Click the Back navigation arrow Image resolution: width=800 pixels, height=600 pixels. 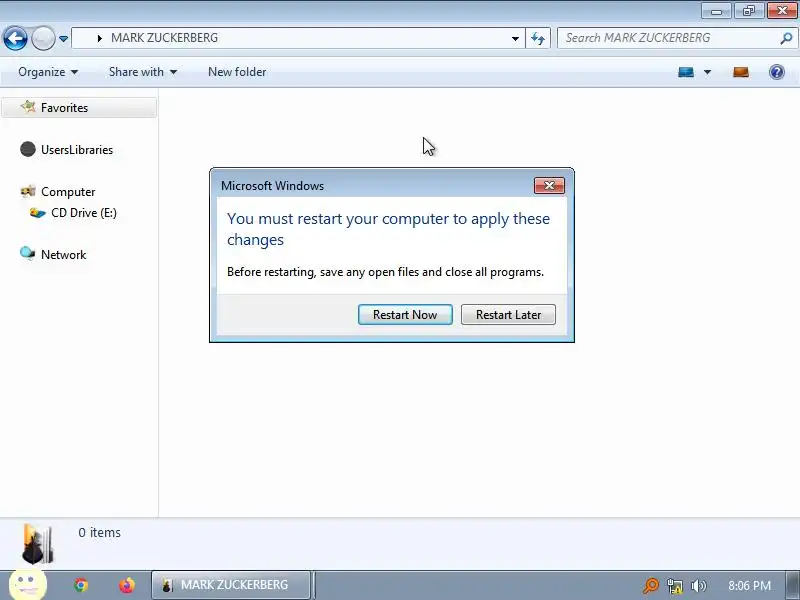[x=15, y=38]
